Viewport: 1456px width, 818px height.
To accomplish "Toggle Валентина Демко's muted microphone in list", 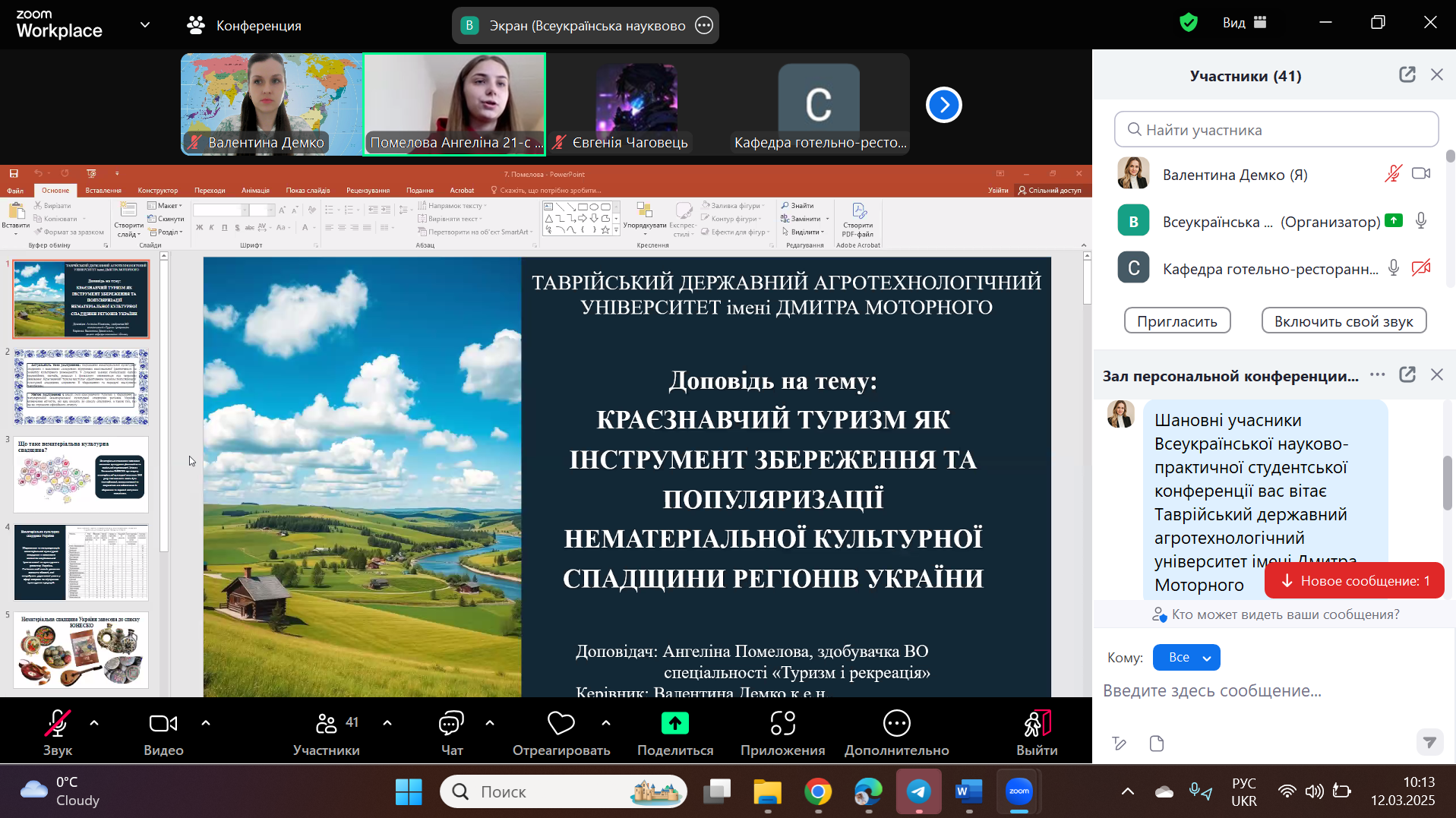I will pyautogui.click(x=1392, y=174).
